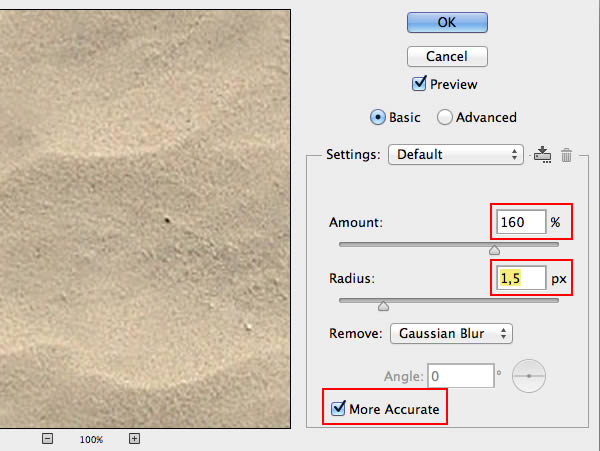Toggle the More Accurate checkbox
This screenshot has height=451, width=600.
(x=338, y=409)
